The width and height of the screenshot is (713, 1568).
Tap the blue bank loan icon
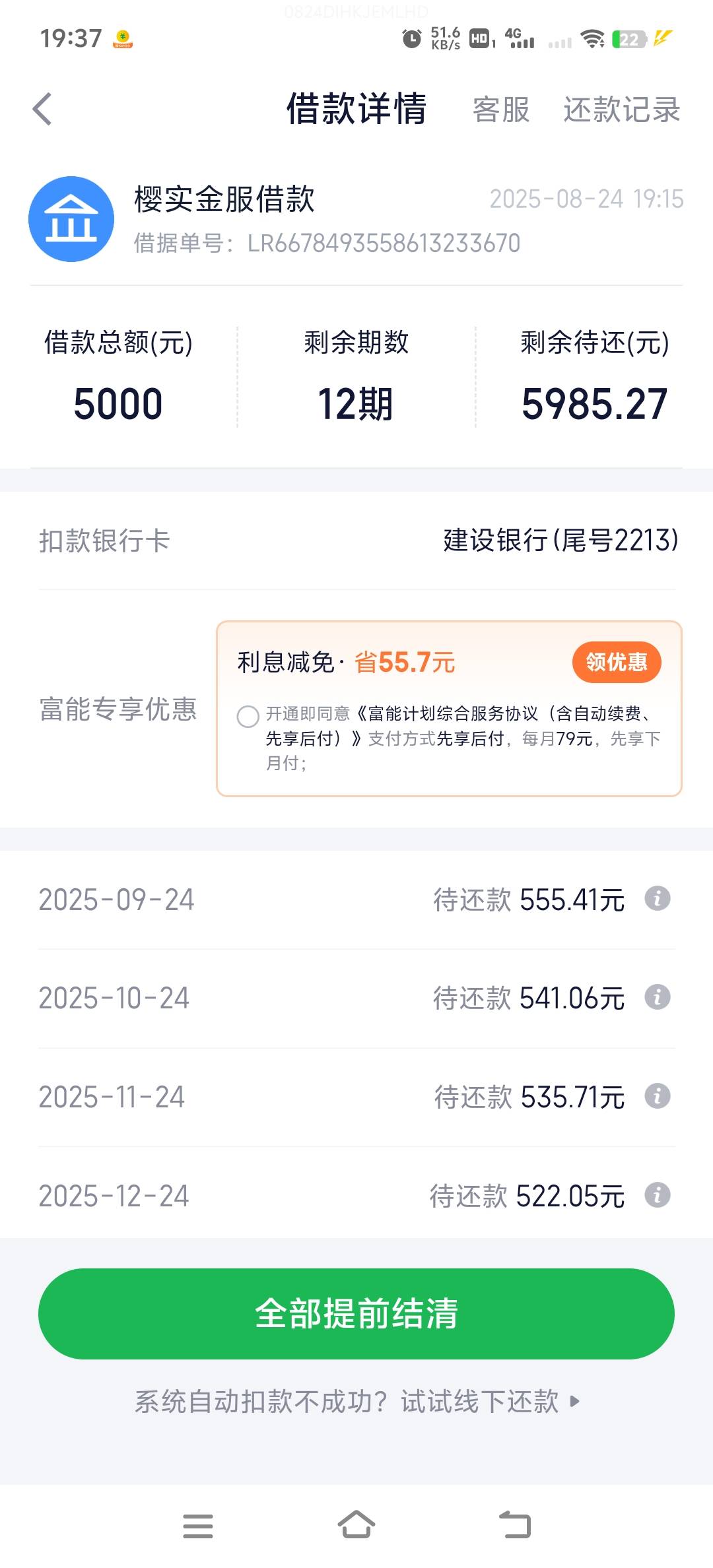[x=71, y=219]
